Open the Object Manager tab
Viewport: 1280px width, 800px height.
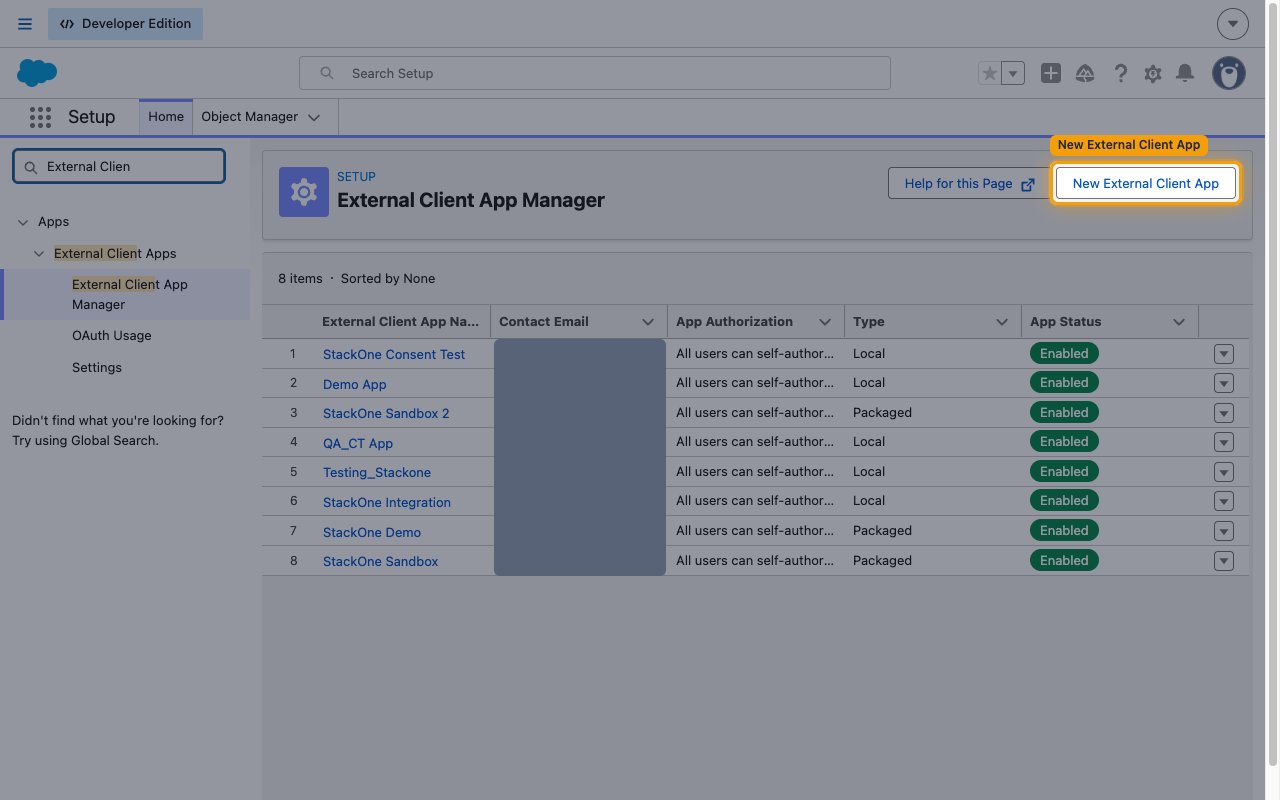(250, 117)
